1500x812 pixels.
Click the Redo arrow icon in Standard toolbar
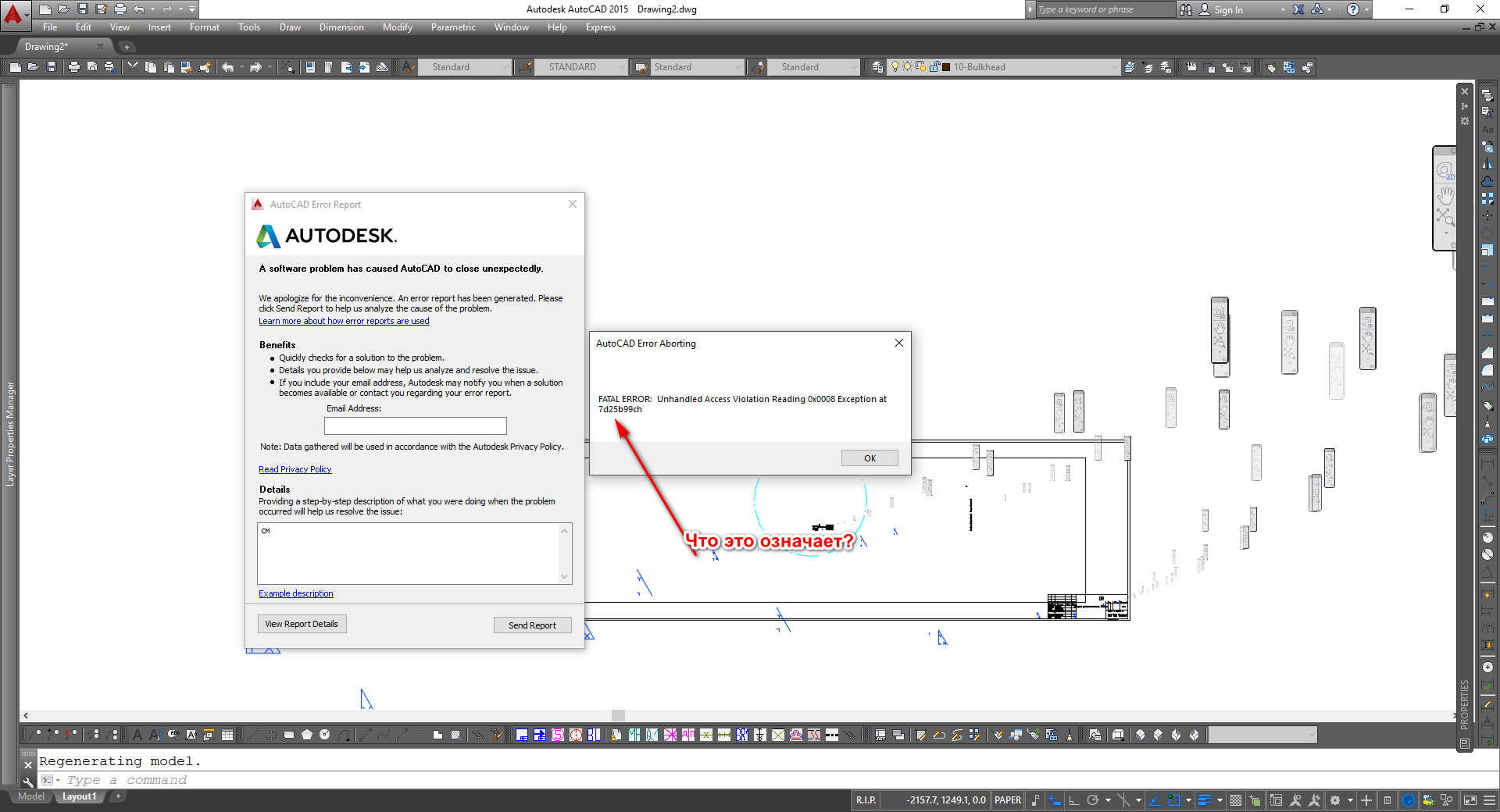point(255,67)
